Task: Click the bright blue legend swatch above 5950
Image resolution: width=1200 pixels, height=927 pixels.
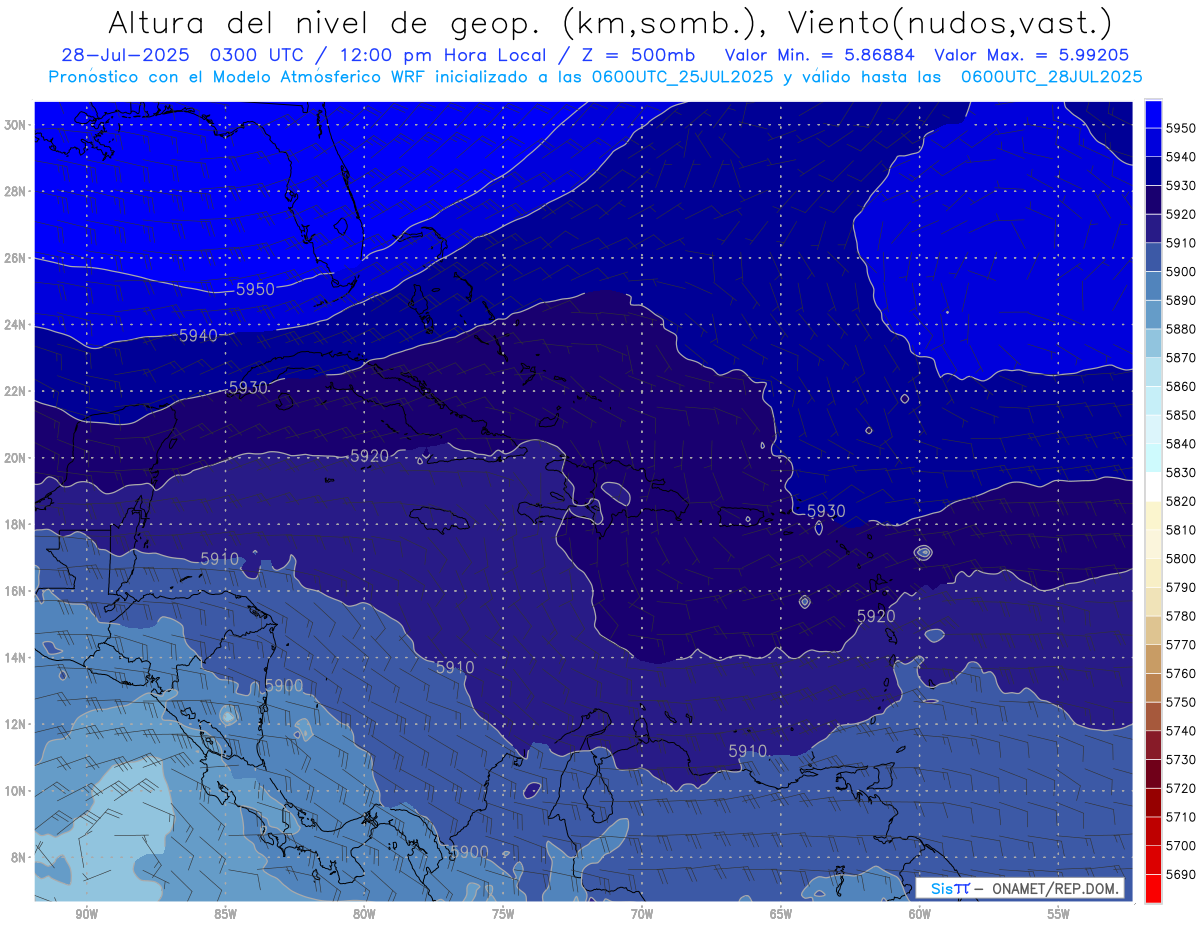Action: [x=1153, y=113]
